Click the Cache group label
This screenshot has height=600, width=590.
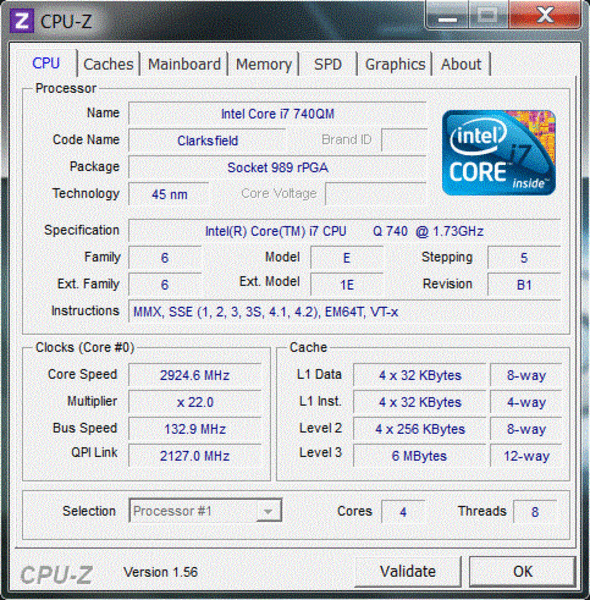pyautogui.click(x=308, y=347)
